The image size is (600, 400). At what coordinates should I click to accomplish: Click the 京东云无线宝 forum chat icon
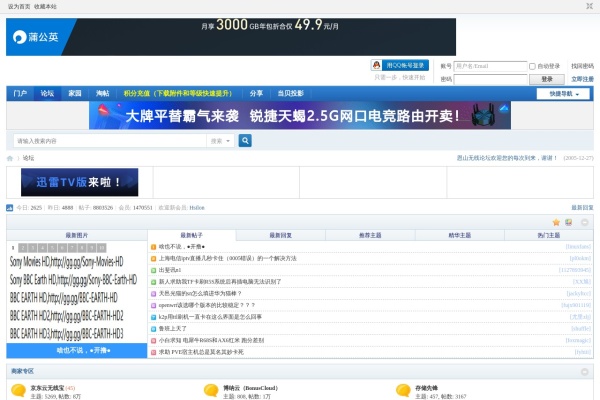(20, 391)
